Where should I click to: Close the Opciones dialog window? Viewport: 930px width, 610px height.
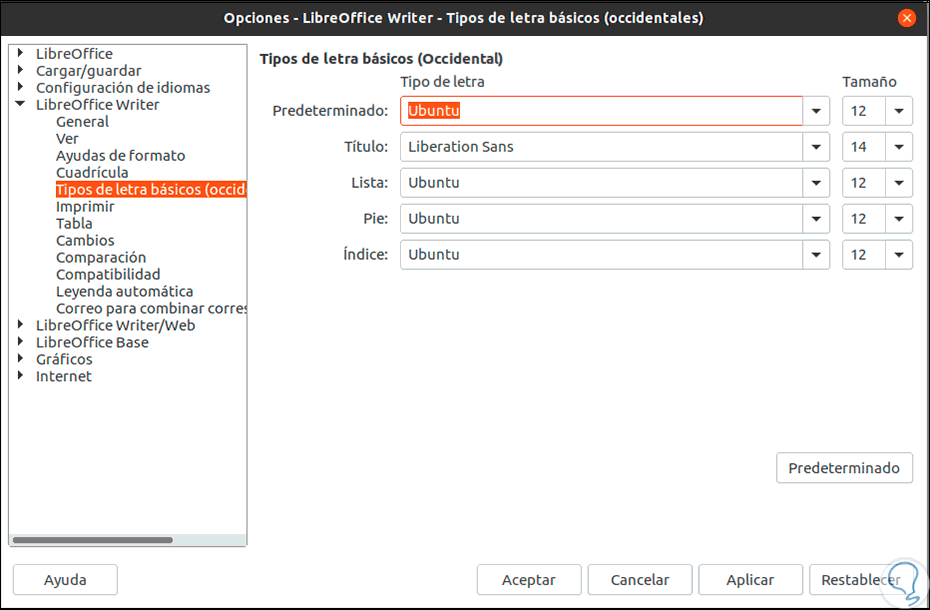click(x=907, y=18)
